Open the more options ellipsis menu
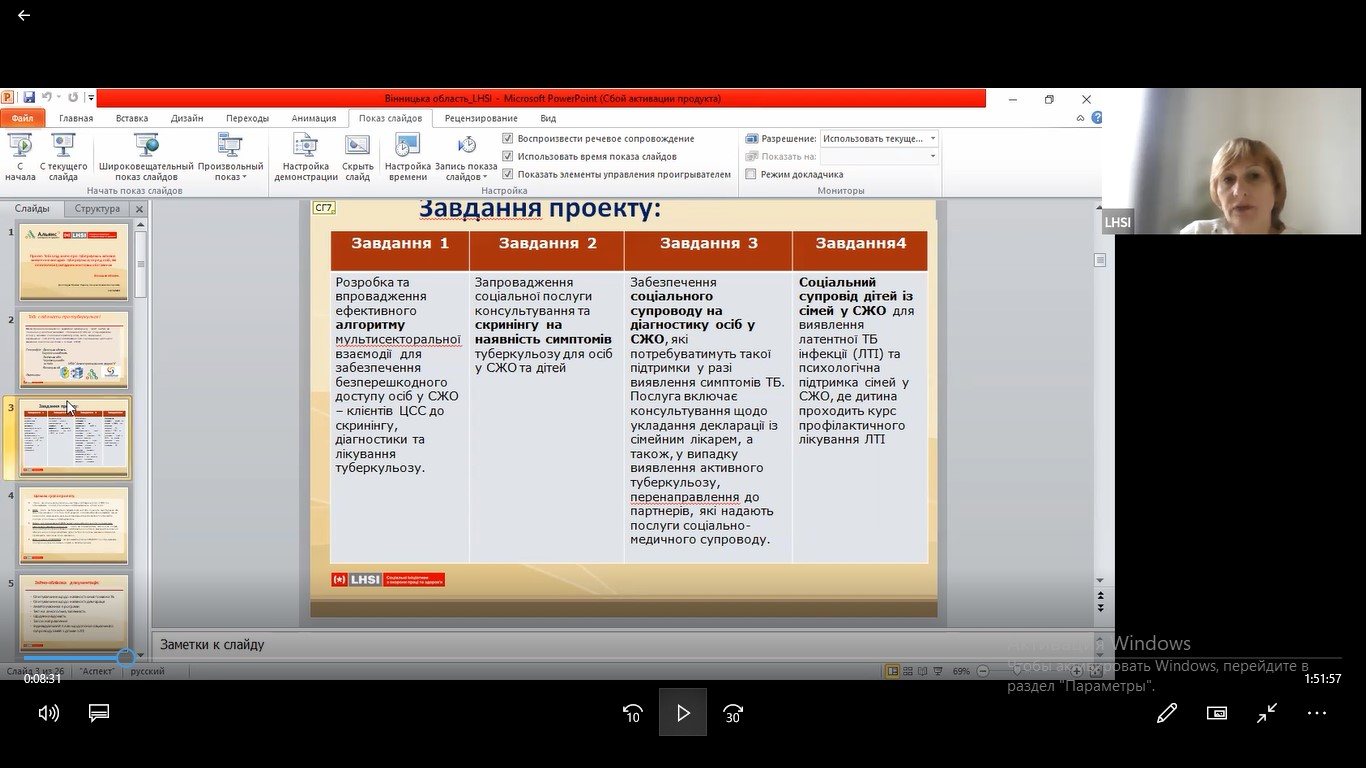The width and height of the screenshot is (1366, 768). point(1316,713)
